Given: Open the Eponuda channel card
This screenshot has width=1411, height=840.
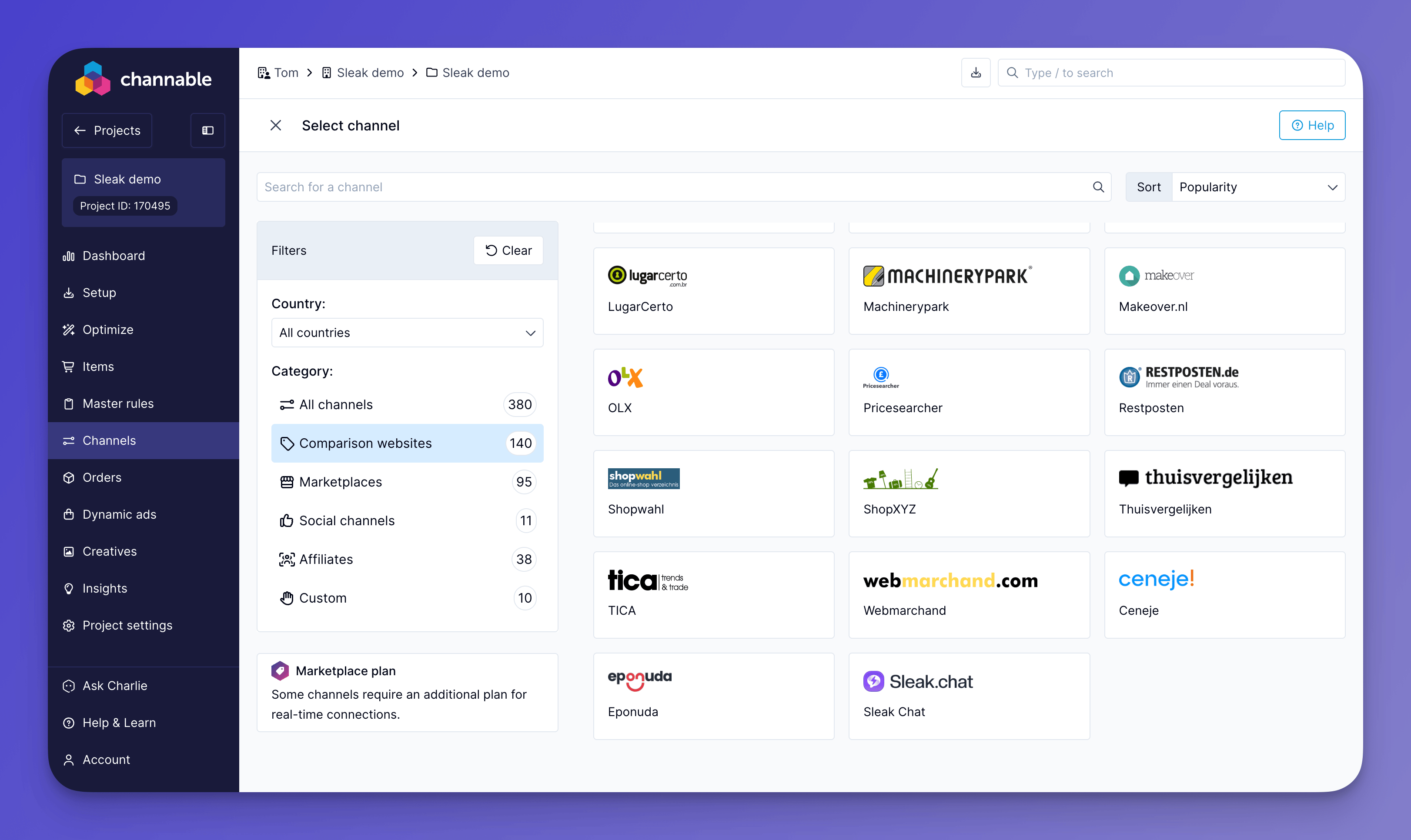Looking at the screenshot, I should pyautogui.click(x=713, y=696).
